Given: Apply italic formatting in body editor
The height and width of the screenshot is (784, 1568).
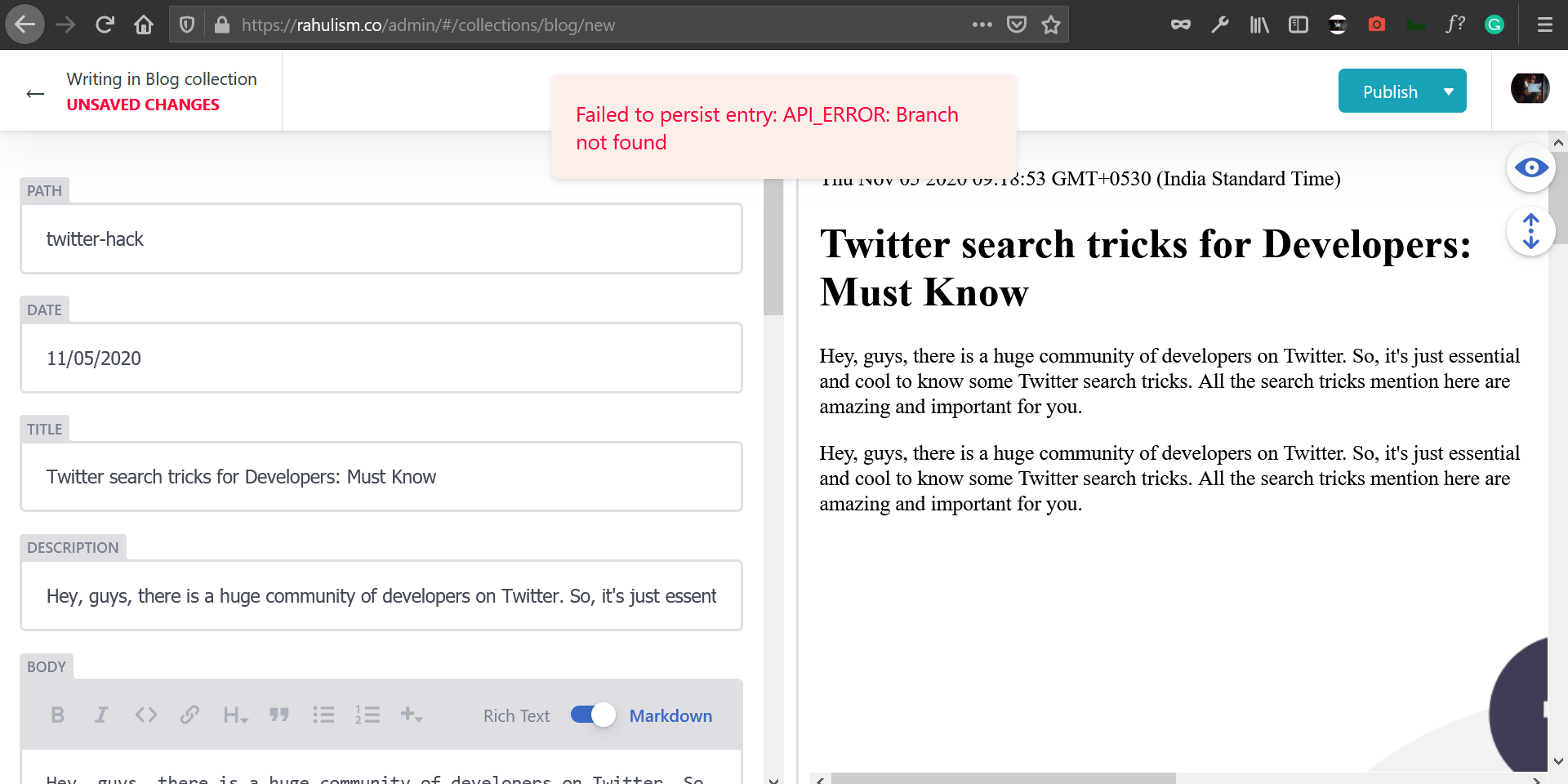Looking at the screenshot, I should (101, 715).
